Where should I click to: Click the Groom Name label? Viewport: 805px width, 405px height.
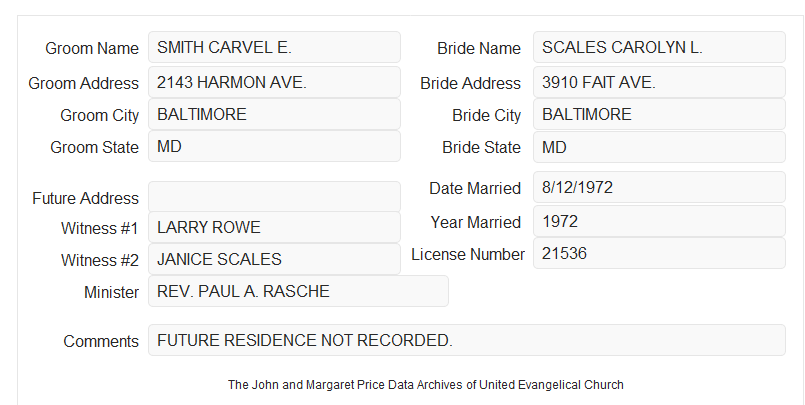tap(92, 48)
